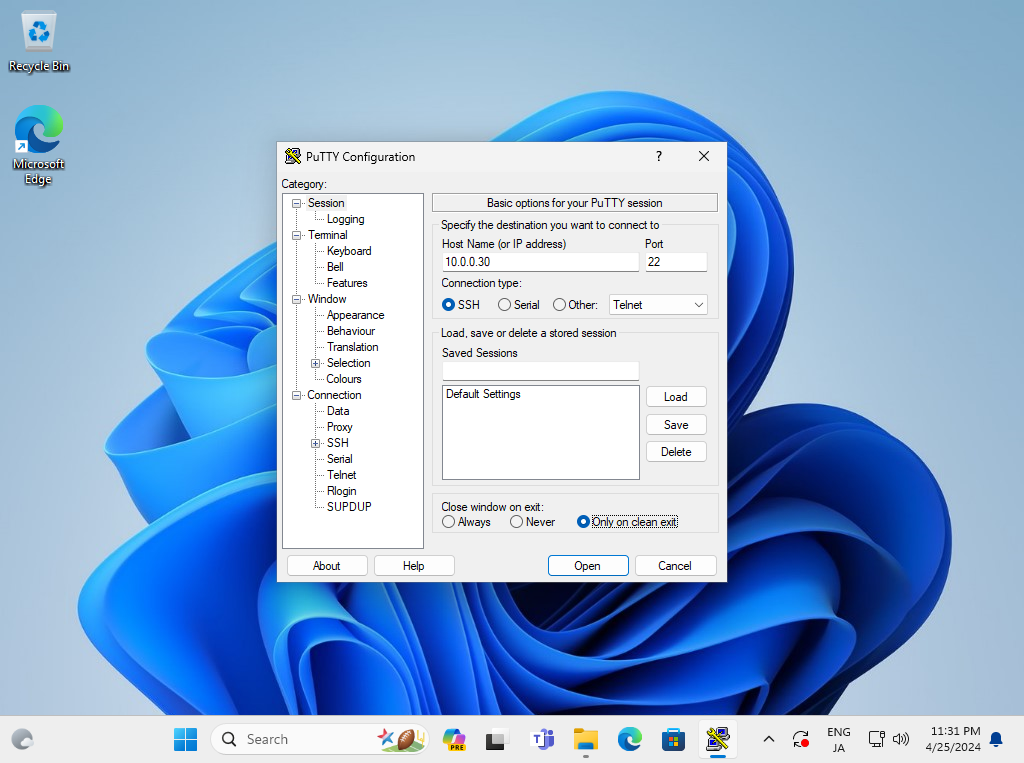Open the Microsoft Edge desktop shortcut

(39, 145)
